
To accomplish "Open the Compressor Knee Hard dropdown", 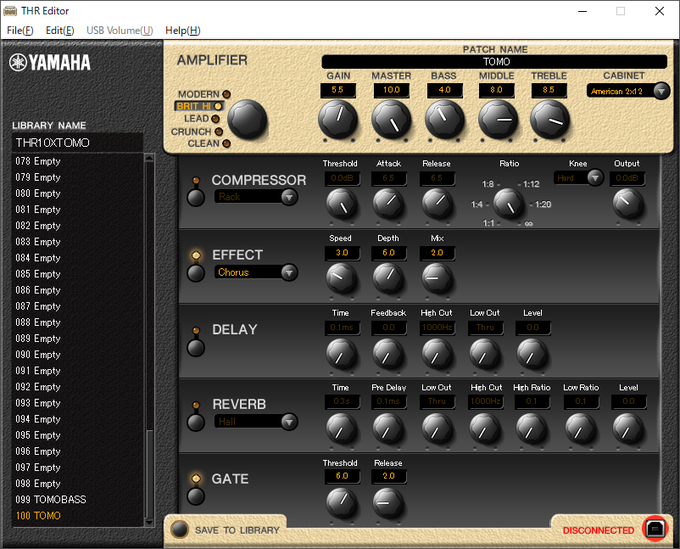I will coord(578,178).
